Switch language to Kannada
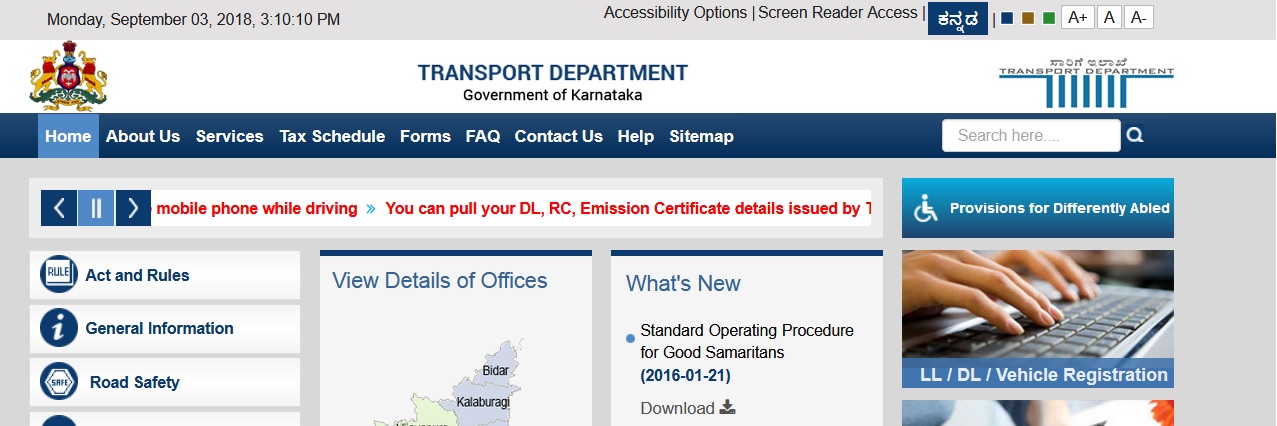 (x=957, y=18)
